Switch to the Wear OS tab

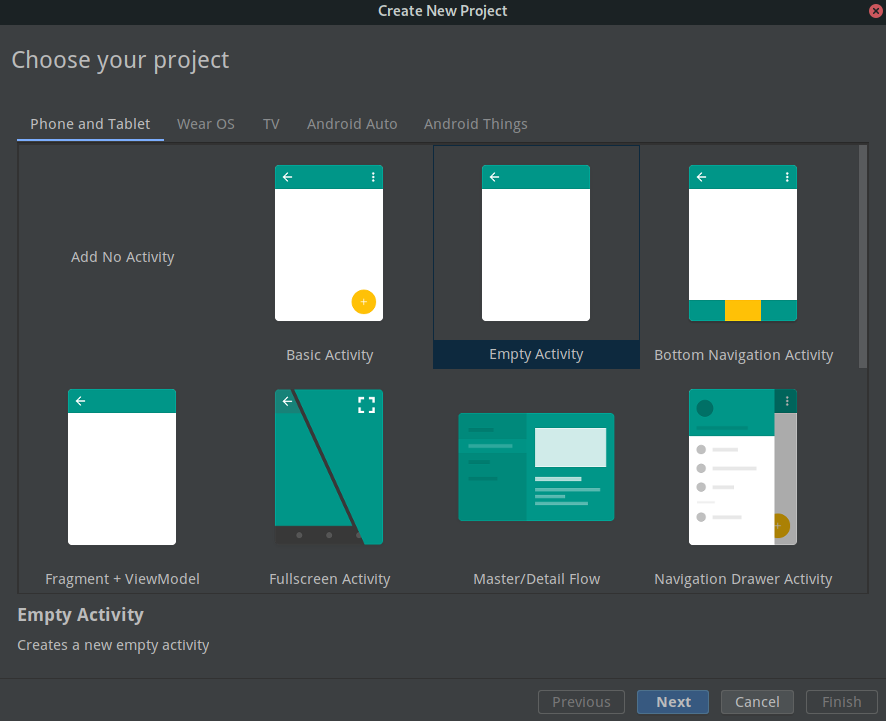(206, 124)
